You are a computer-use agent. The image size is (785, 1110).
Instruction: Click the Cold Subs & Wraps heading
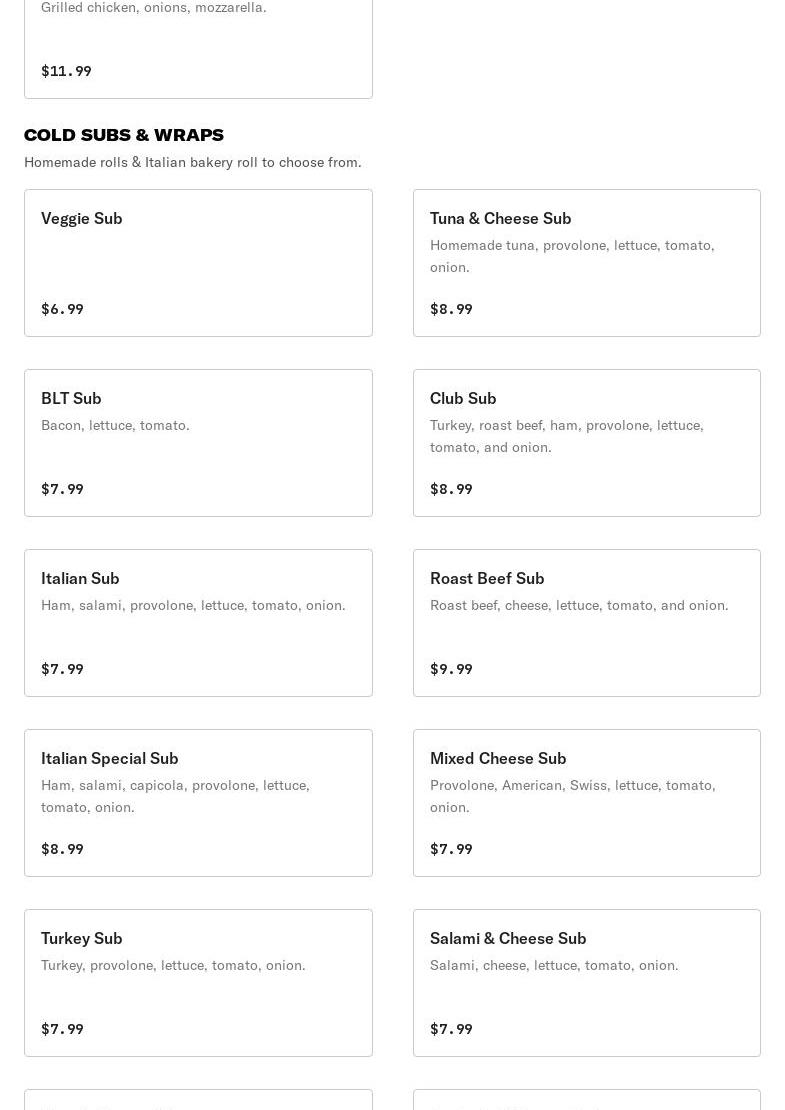click(124, 135)
